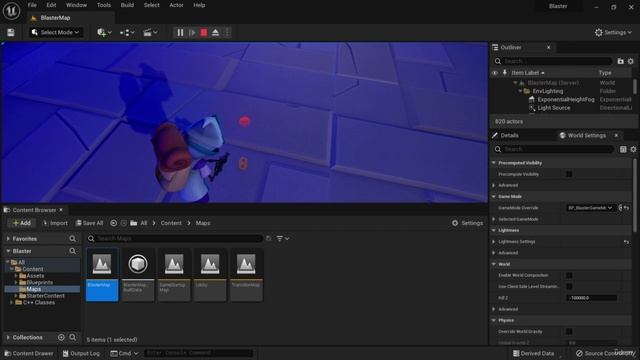Collapse the World section header
Image resolution: width=640 pixels, height=360 pixels.
point(494,264)
